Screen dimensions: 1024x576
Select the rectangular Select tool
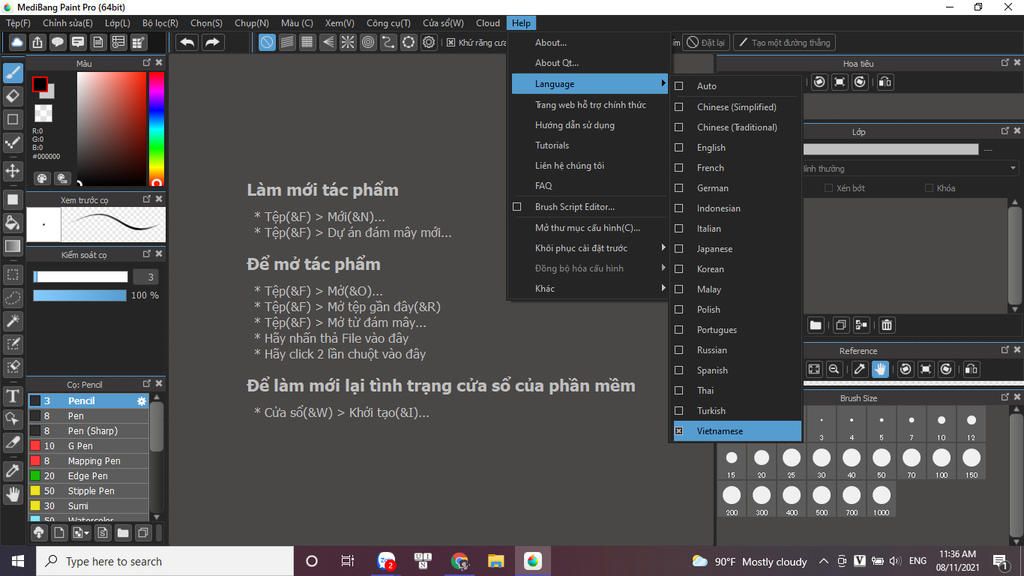pos(13,275)
